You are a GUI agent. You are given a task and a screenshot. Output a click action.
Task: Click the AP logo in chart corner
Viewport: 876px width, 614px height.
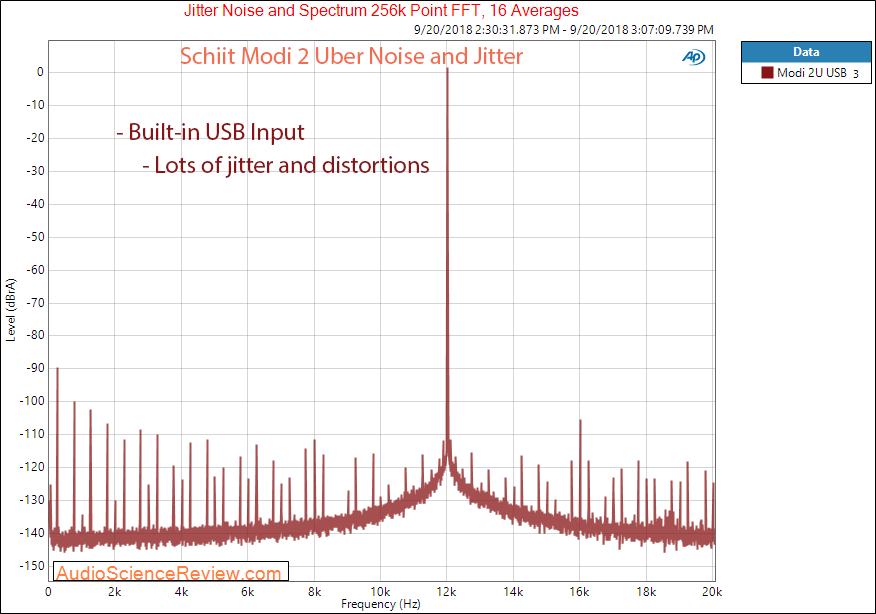point(694,57)
